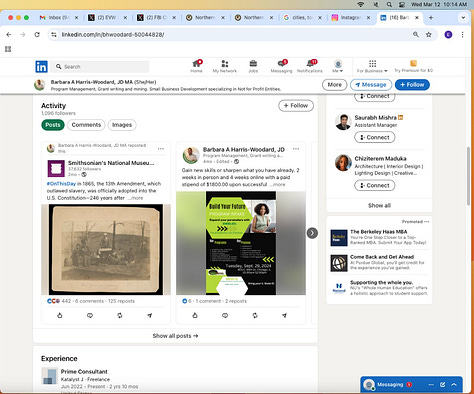
Task: Open My Network icon
Action: (x=225, y=66)
